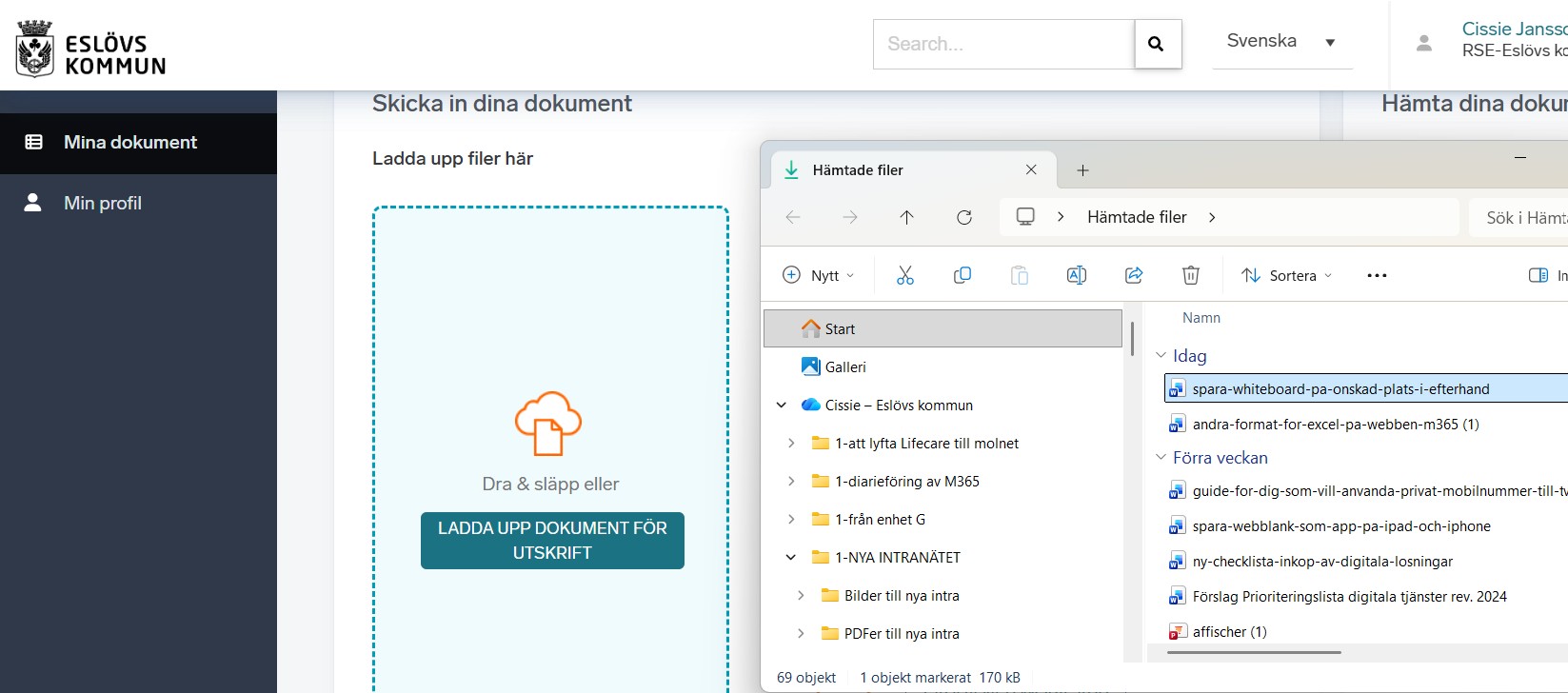
Task: Collapse the Idag file group
Action: 1161,355
